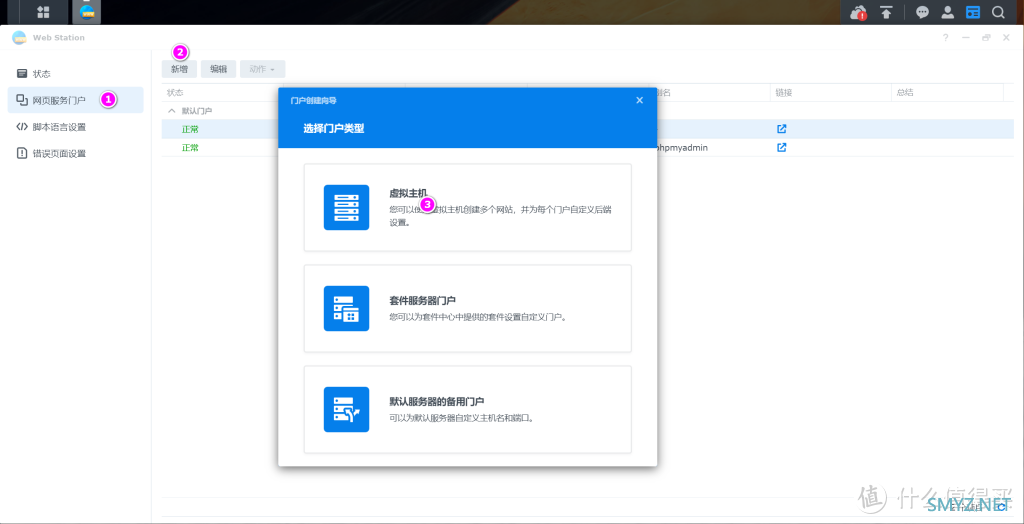Click the default server alternate portal icon
Image resolution: width=1024 pixels, height=524 pixels.
click(x=346, y=410)
